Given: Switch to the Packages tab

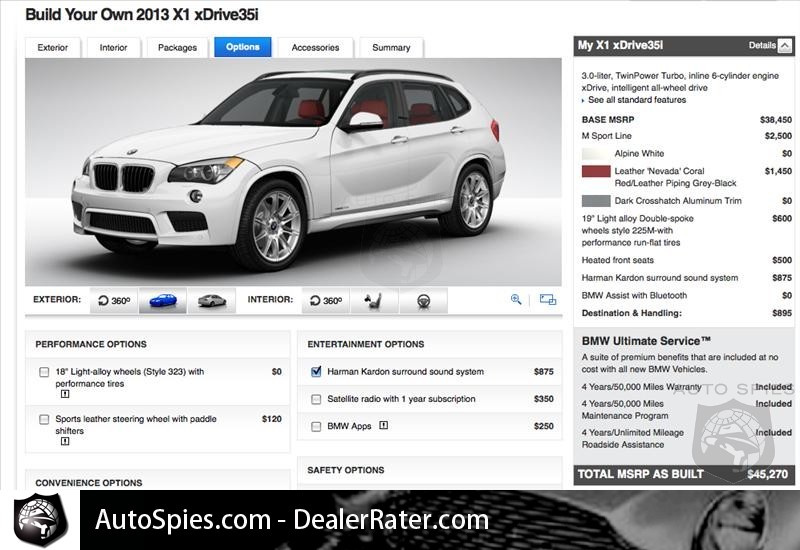Looking at the screenshot, I should (x=177, y=47).
